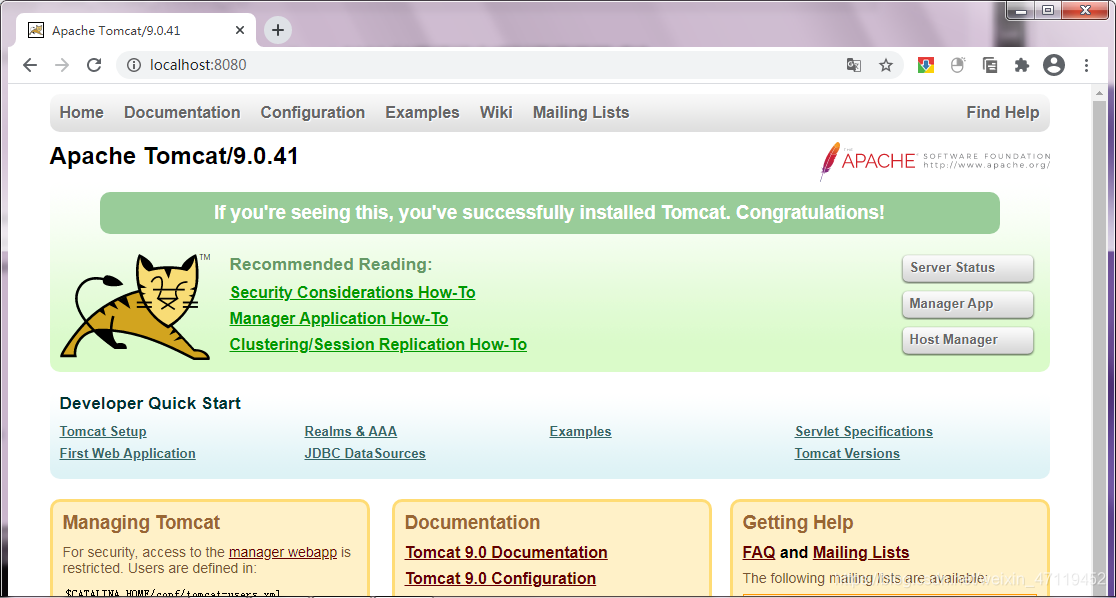
Task: Open the FAQ link
Action: tap(759, 552)
